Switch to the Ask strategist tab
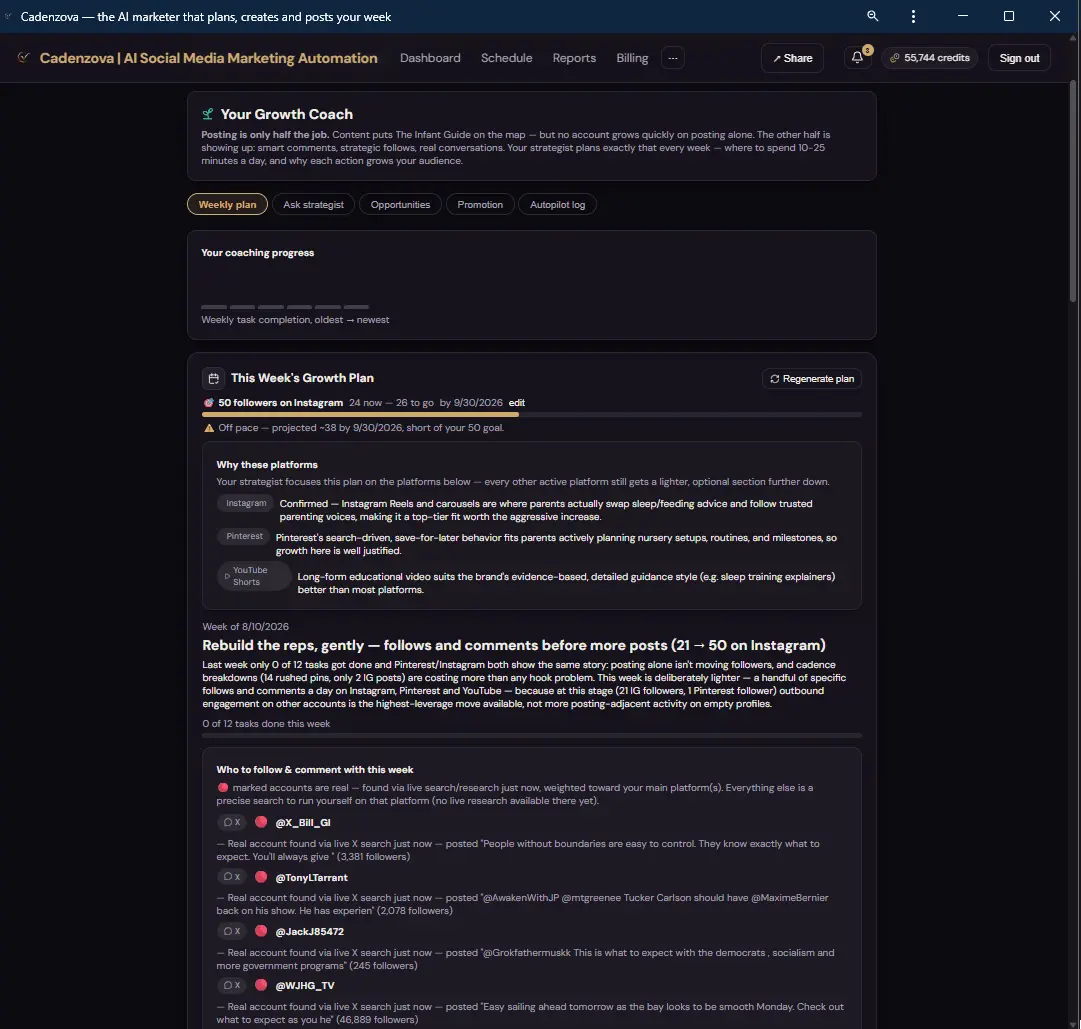This screenshot has height=1029, width=1081. tap(314, 205)
